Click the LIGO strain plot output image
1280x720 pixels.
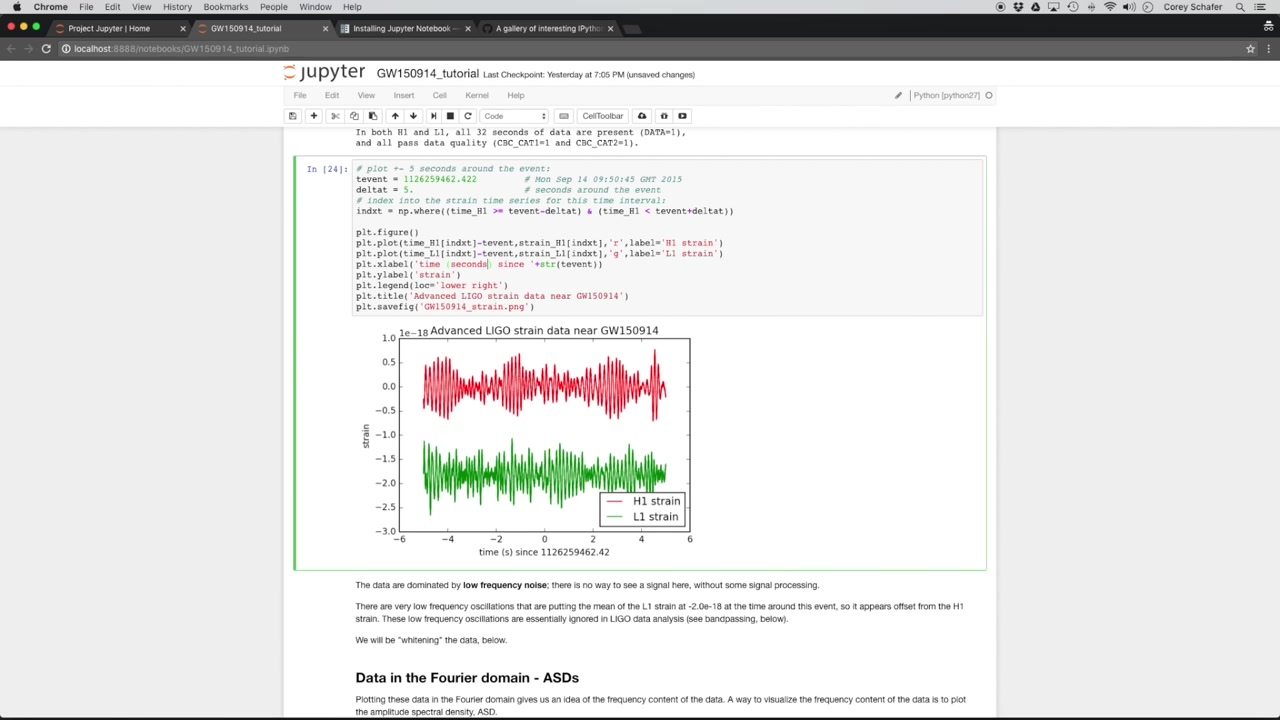tap(527, 441)
